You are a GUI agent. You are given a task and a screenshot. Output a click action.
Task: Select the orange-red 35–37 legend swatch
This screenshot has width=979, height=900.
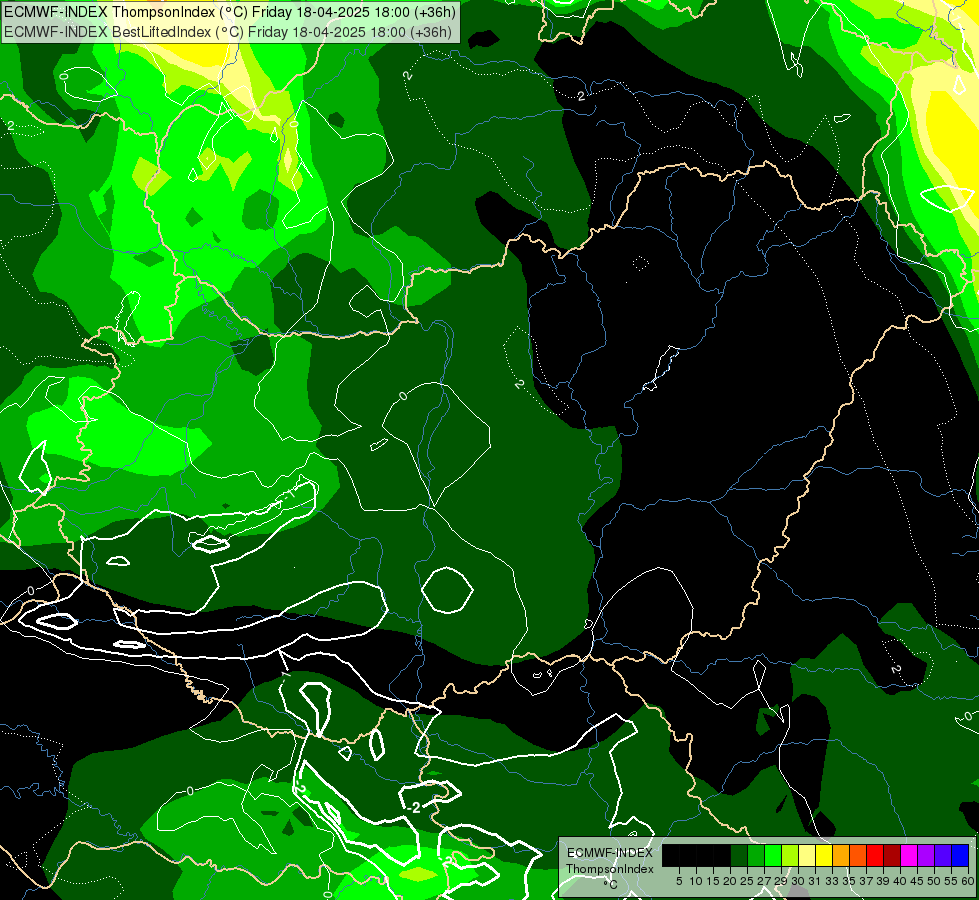pyautogui.click(x=858, y=855)
